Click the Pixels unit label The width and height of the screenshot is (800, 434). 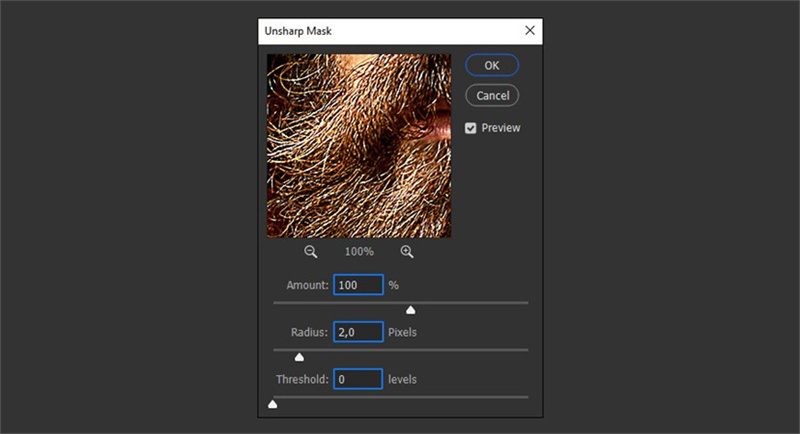point(402,332)
